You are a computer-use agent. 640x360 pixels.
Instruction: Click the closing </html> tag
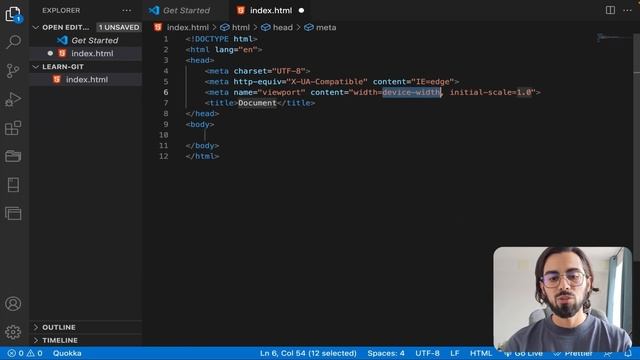pos(202,156)
